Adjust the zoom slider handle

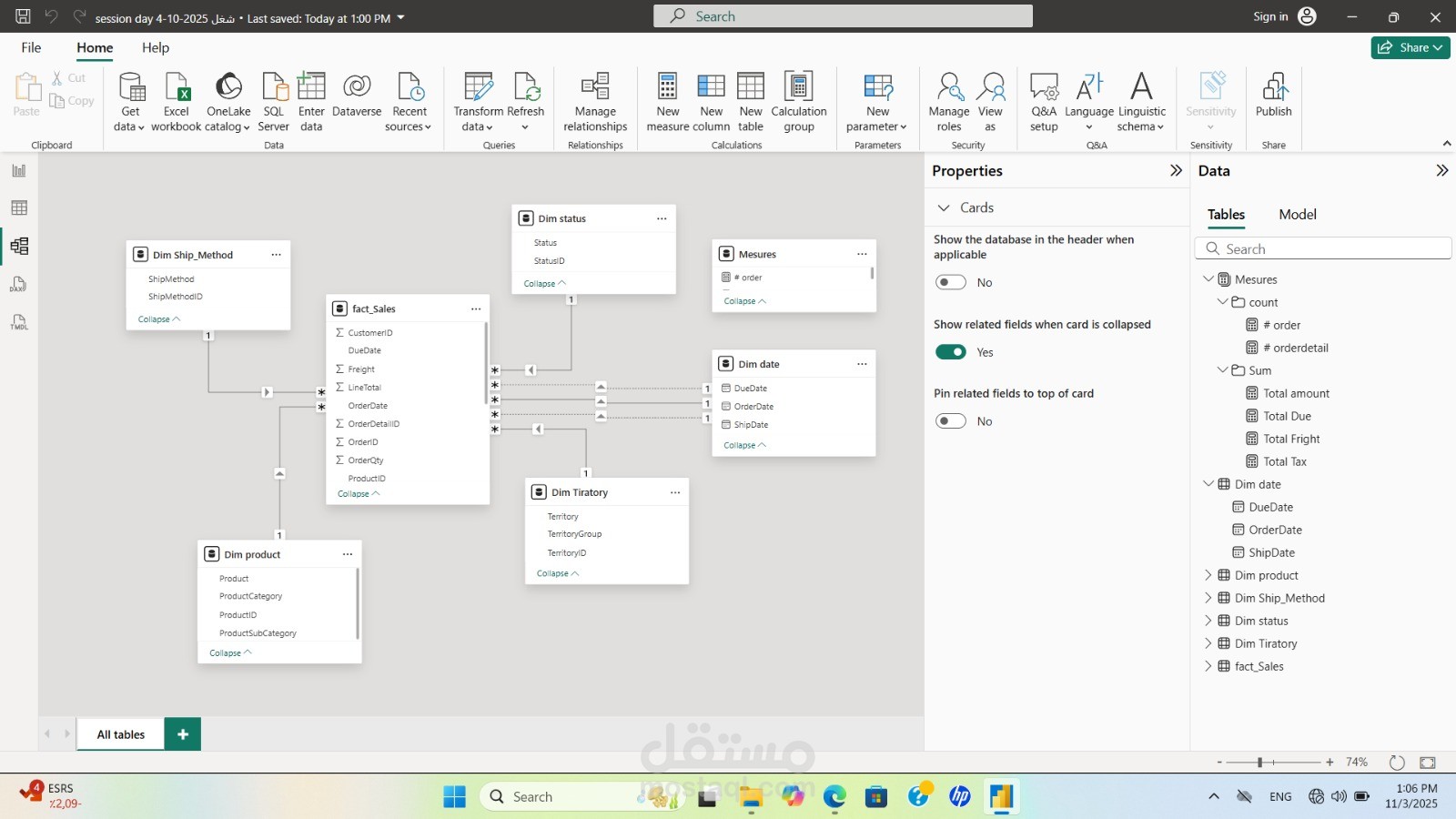pos(1259,763)
